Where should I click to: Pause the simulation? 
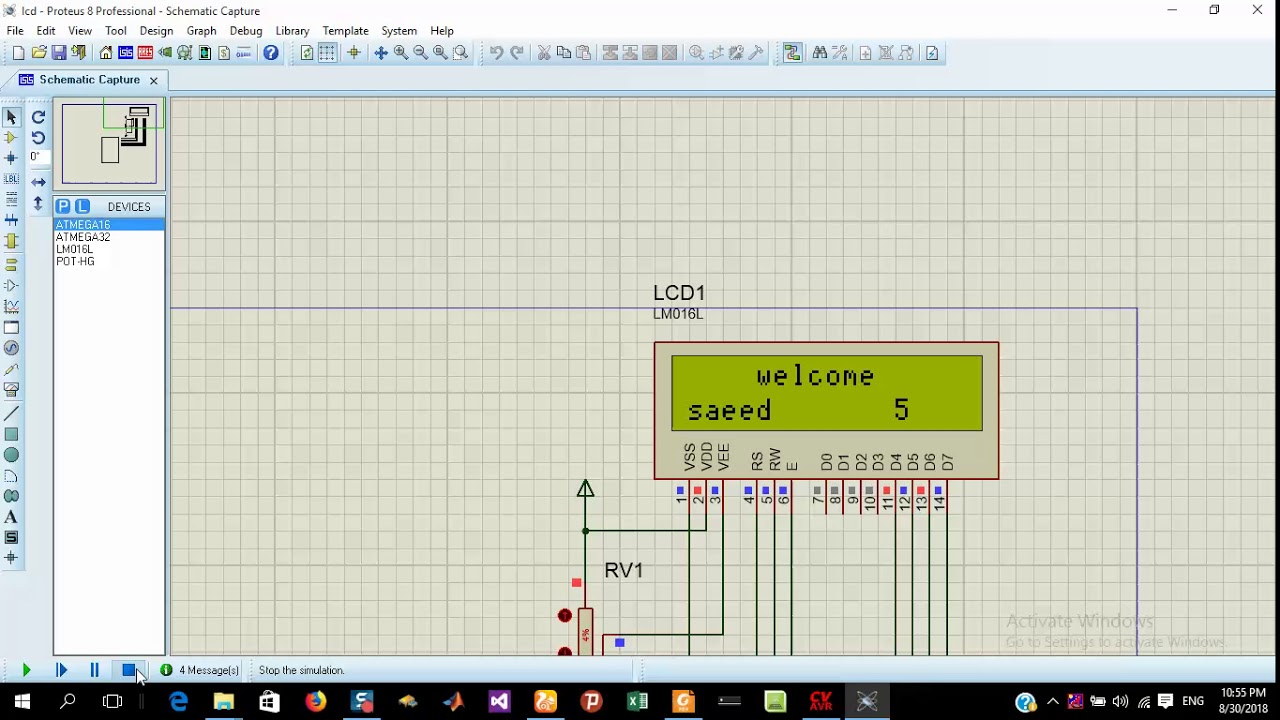pyautogui.click(x=94, y=670)
